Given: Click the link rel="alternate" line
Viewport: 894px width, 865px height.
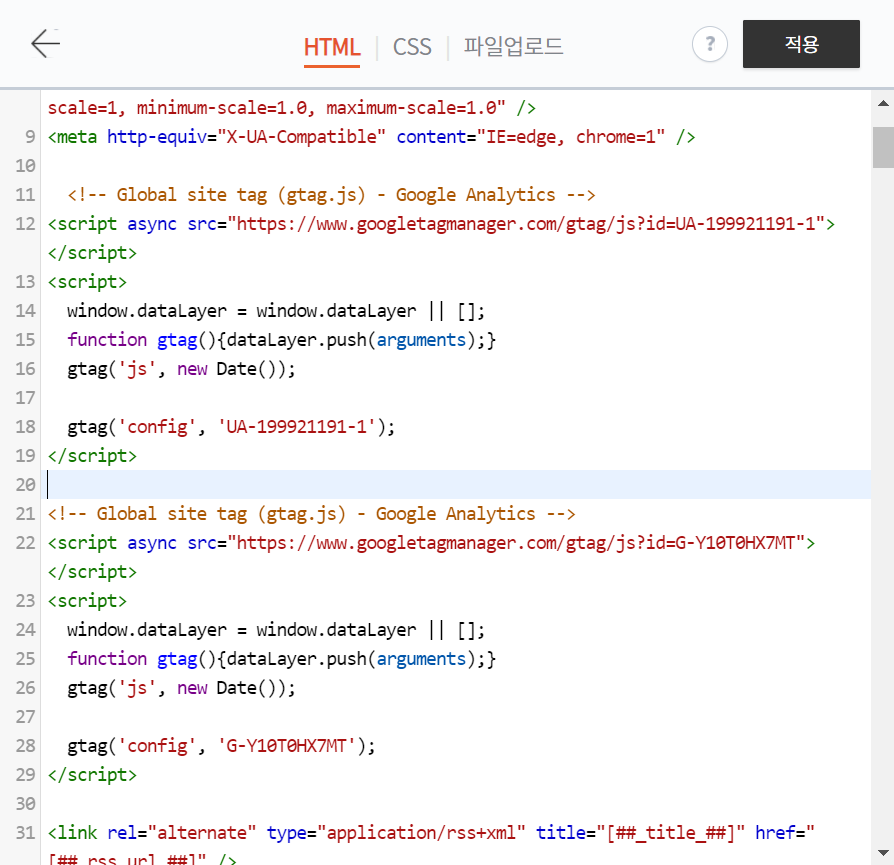Looking at the screenshot, I should (x=431, y=833).
